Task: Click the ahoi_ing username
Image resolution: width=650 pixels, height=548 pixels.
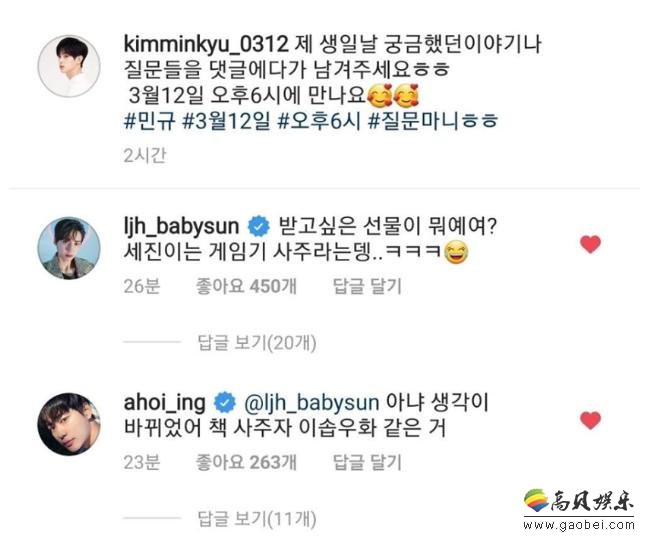Action: 165,403
